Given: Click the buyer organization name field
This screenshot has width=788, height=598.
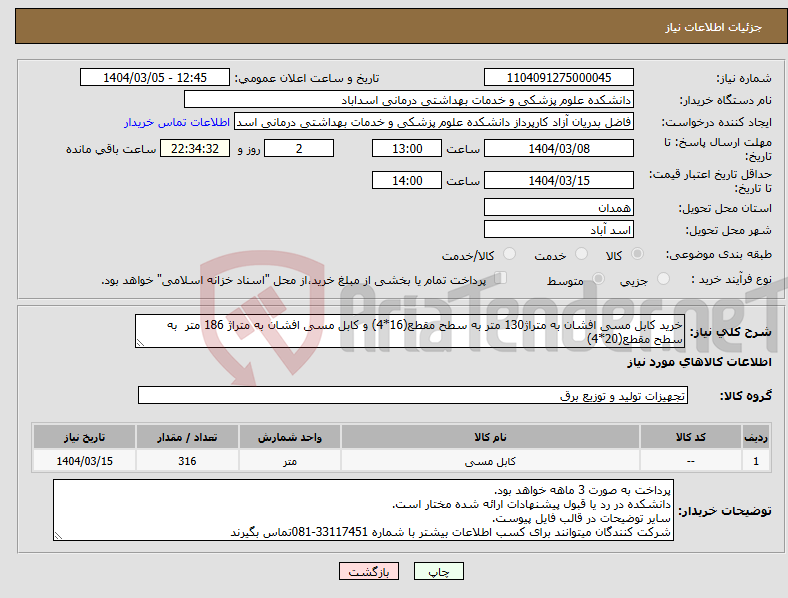Looking at the screenshot, I should tap(409, 99).
